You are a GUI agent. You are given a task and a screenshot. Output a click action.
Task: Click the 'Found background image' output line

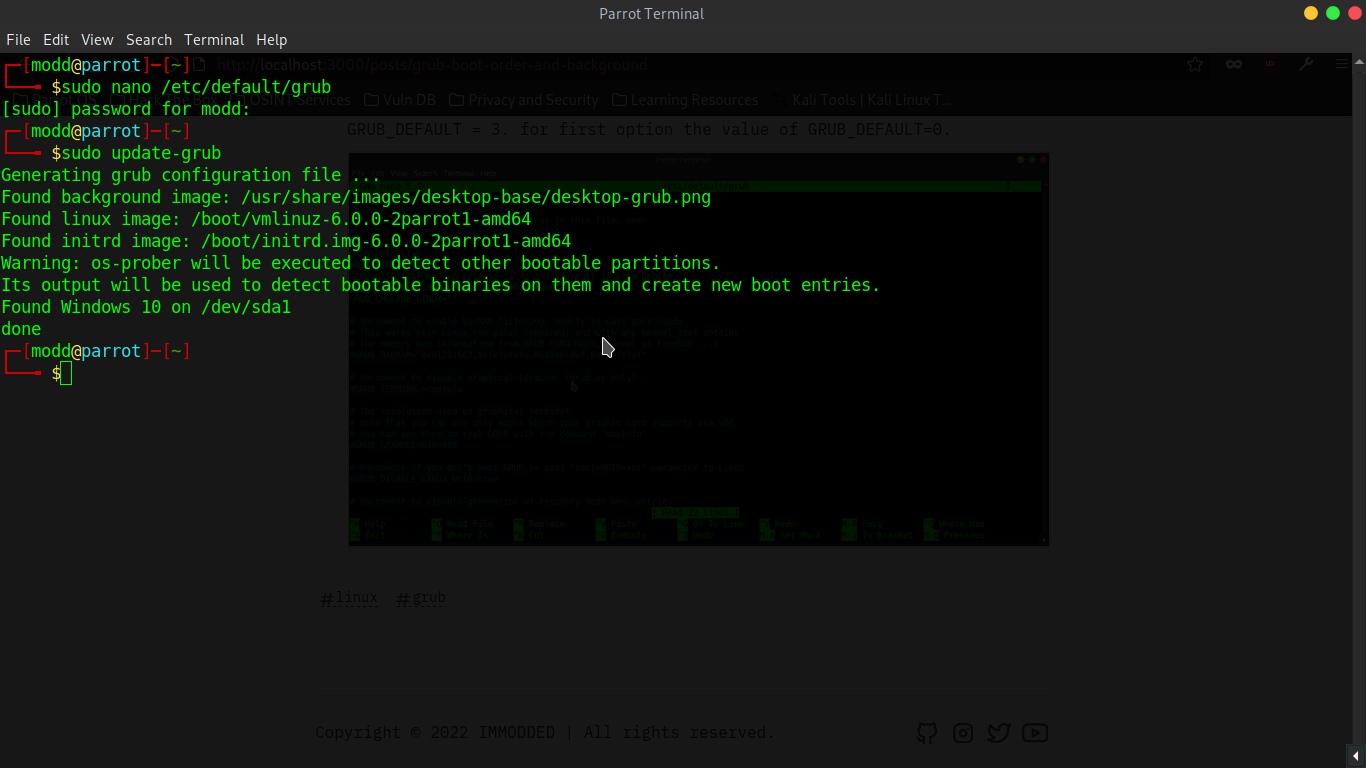tap(356, 197)
